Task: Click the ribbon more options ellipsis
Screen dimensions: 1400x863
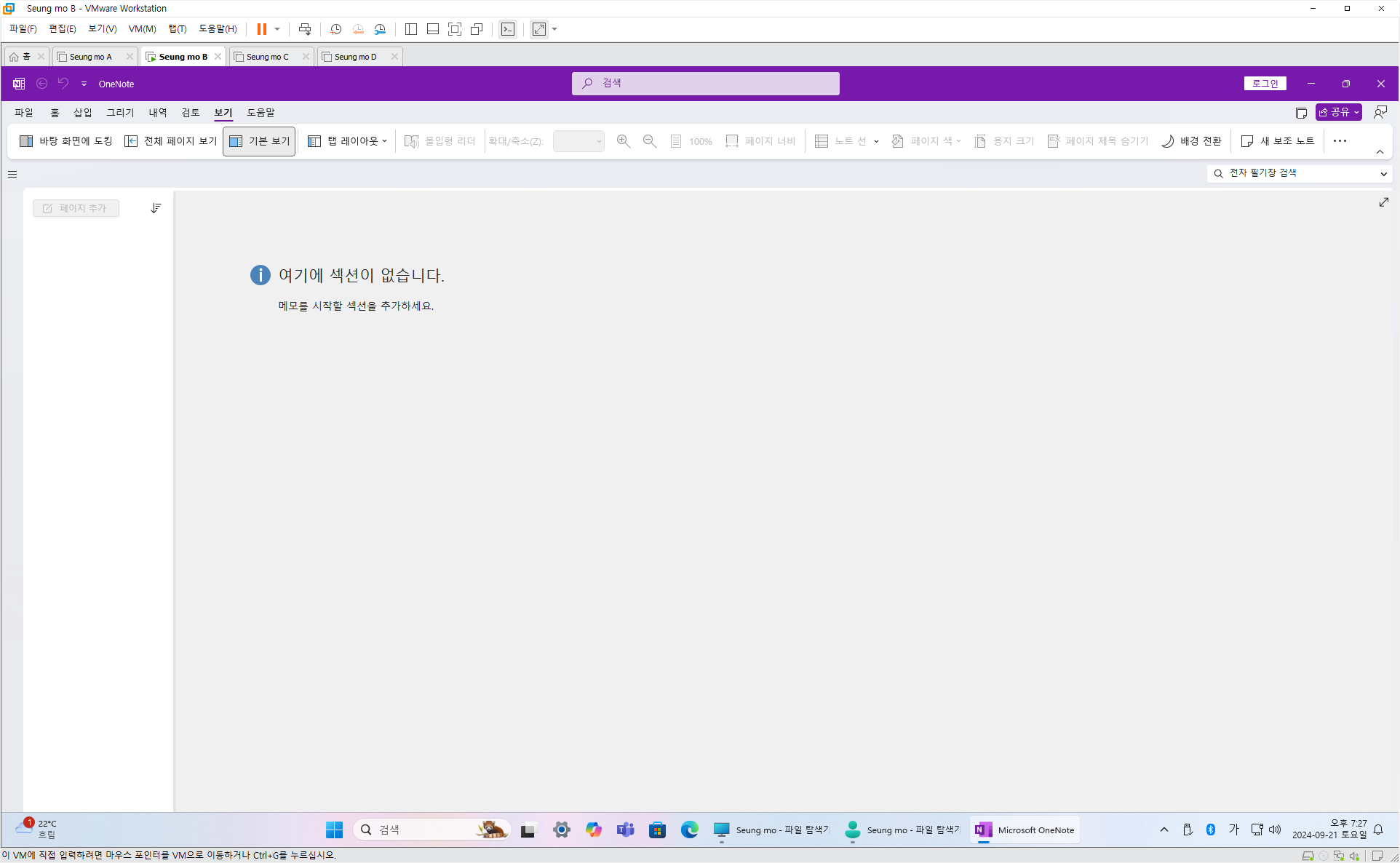Action: [1340, 141]
